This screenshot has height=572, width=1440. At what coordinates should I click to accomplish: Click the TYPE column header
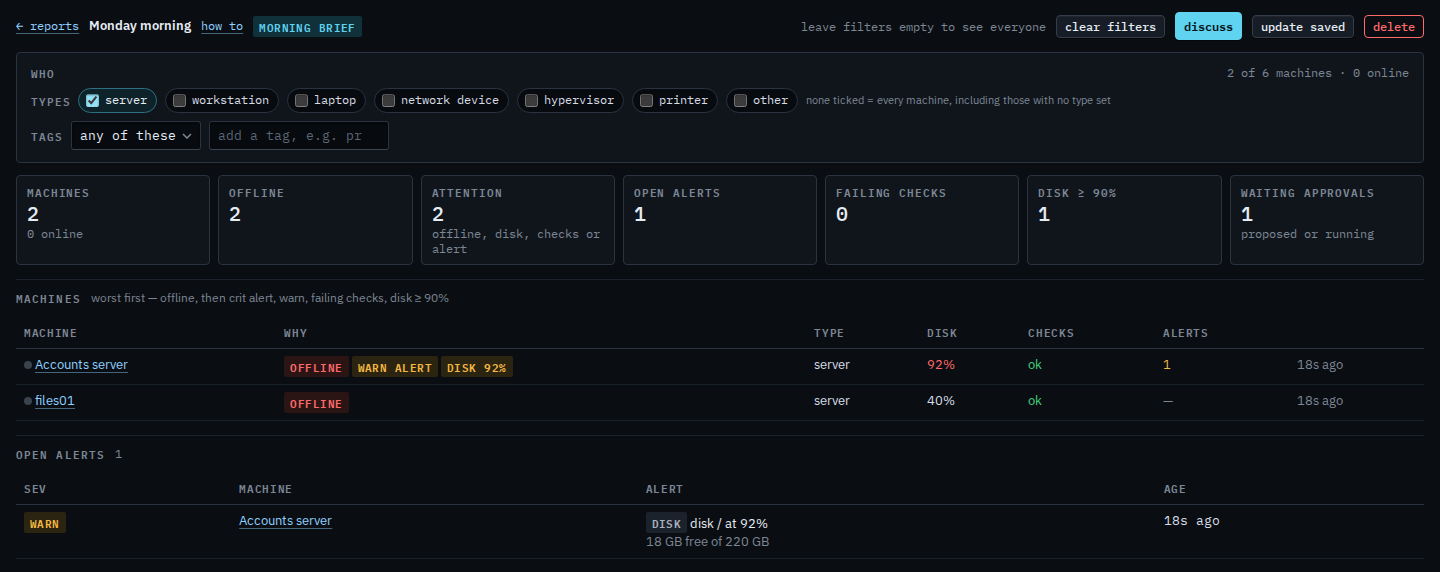(x=829, y=333)
